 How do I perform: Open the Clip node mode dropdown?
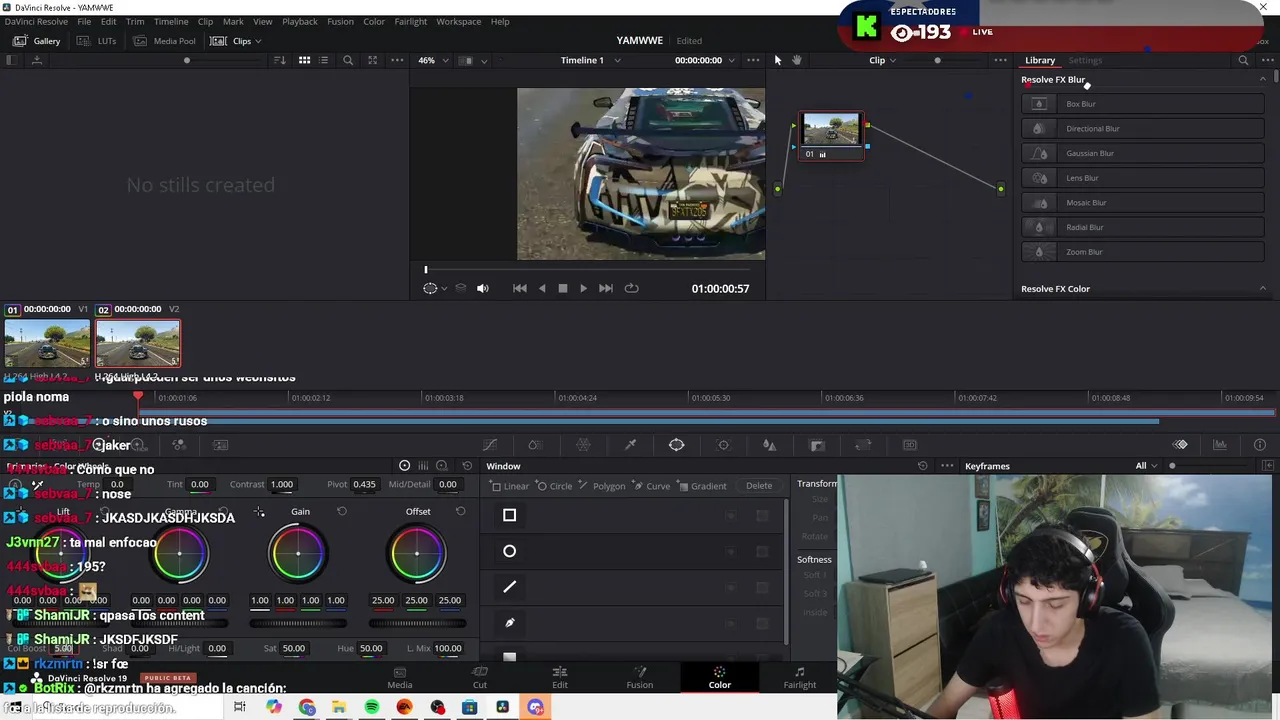tap(882, 60)
